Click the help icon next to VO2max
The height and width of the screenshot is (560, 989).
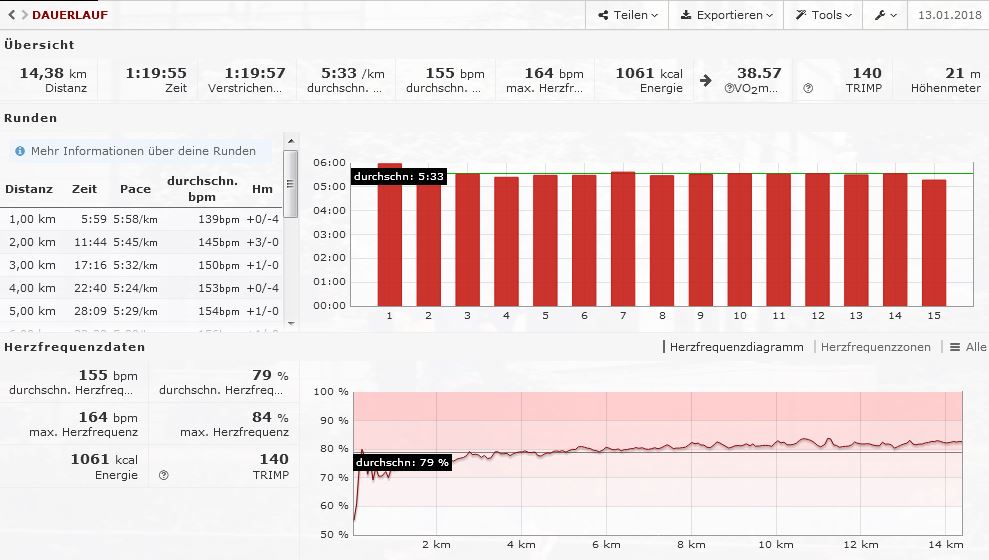pos(730,88)
